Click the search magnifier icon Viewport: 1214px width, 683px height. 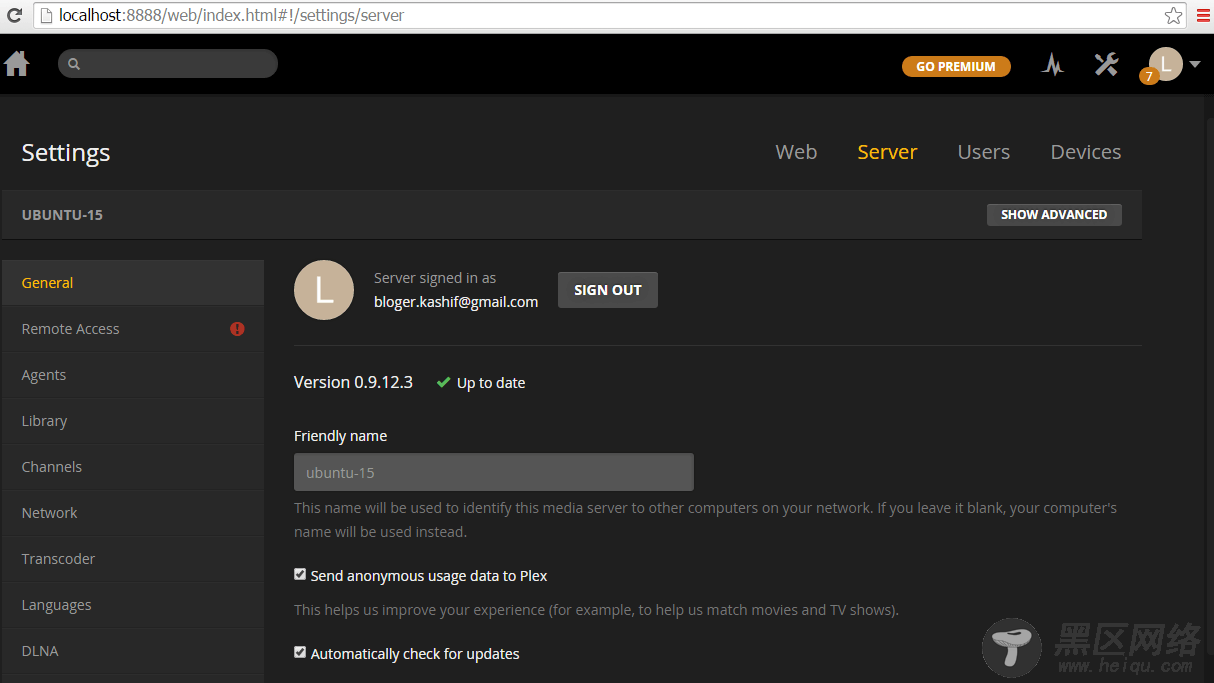click(74, 64)
